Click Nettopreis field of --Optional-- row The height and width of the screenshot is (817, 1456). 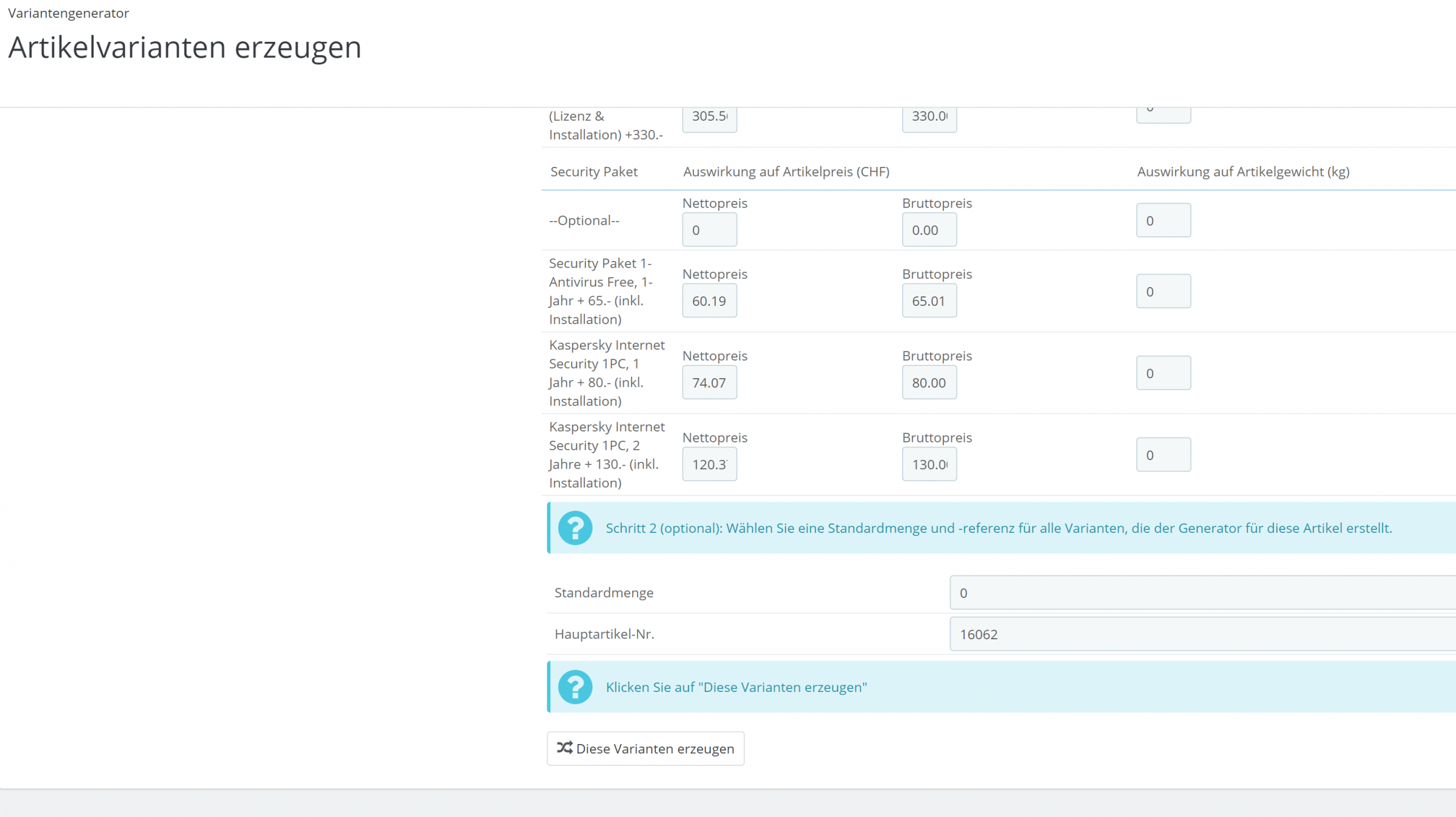tap(709, 230)
